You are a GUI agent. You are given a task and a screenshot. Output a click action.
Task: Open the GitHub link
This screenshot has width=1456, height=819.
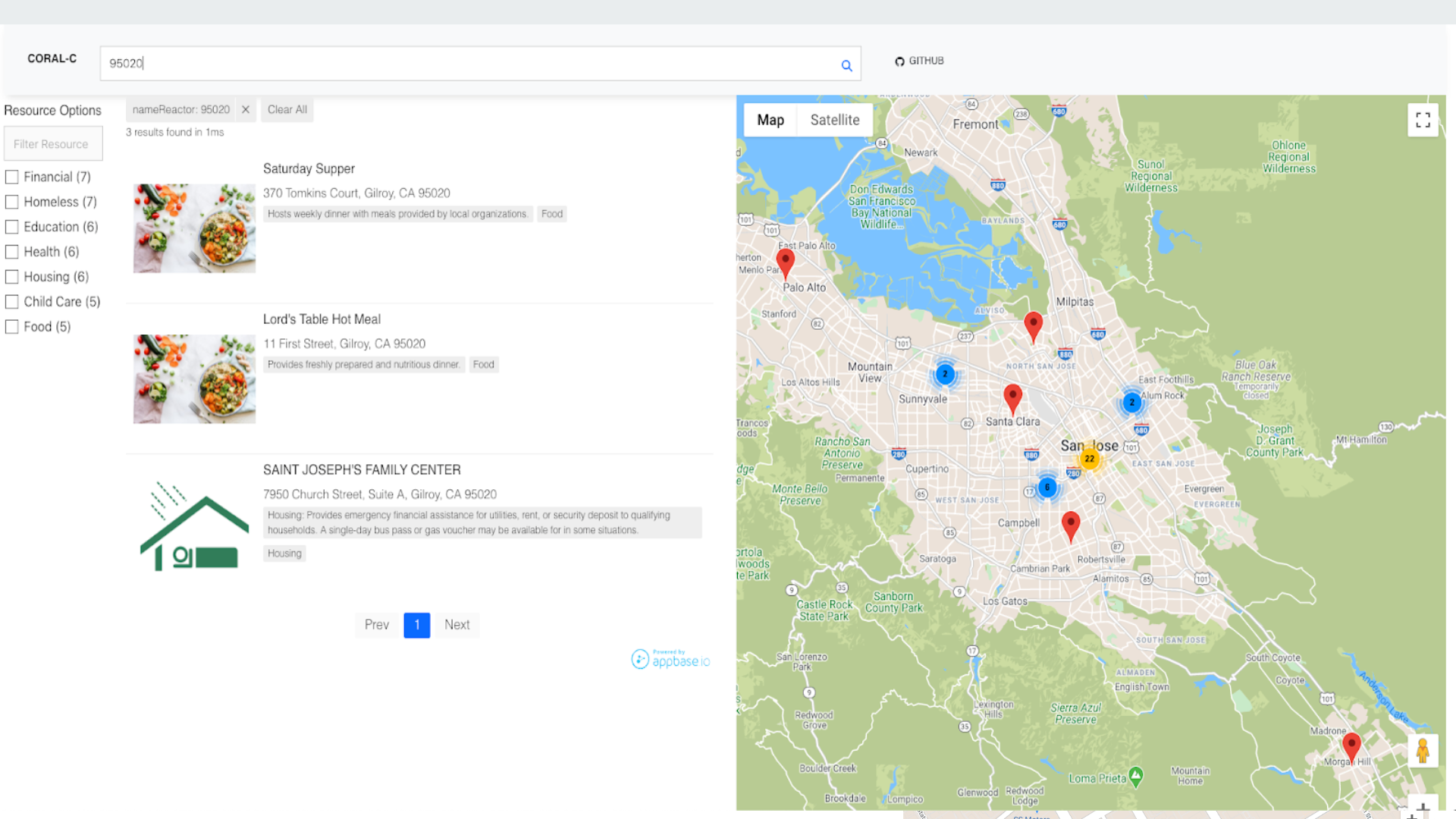[919, 61]
